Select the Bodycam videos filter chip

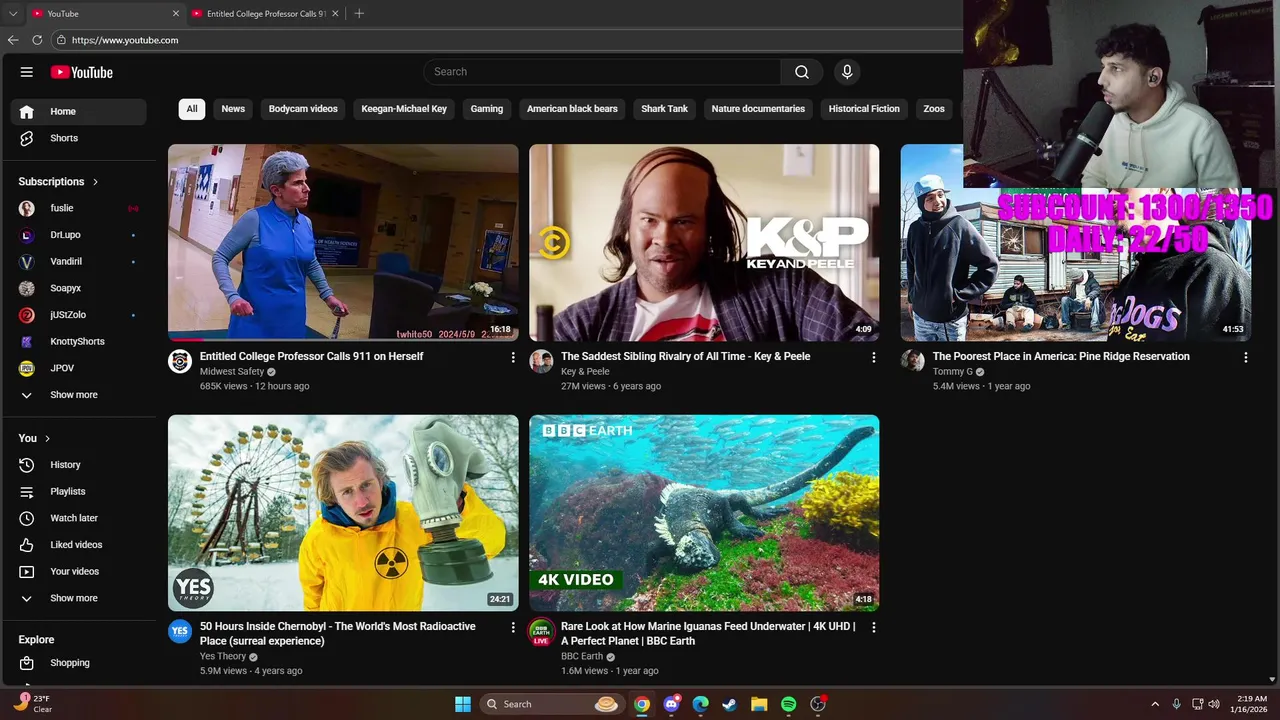pos(303,109)
